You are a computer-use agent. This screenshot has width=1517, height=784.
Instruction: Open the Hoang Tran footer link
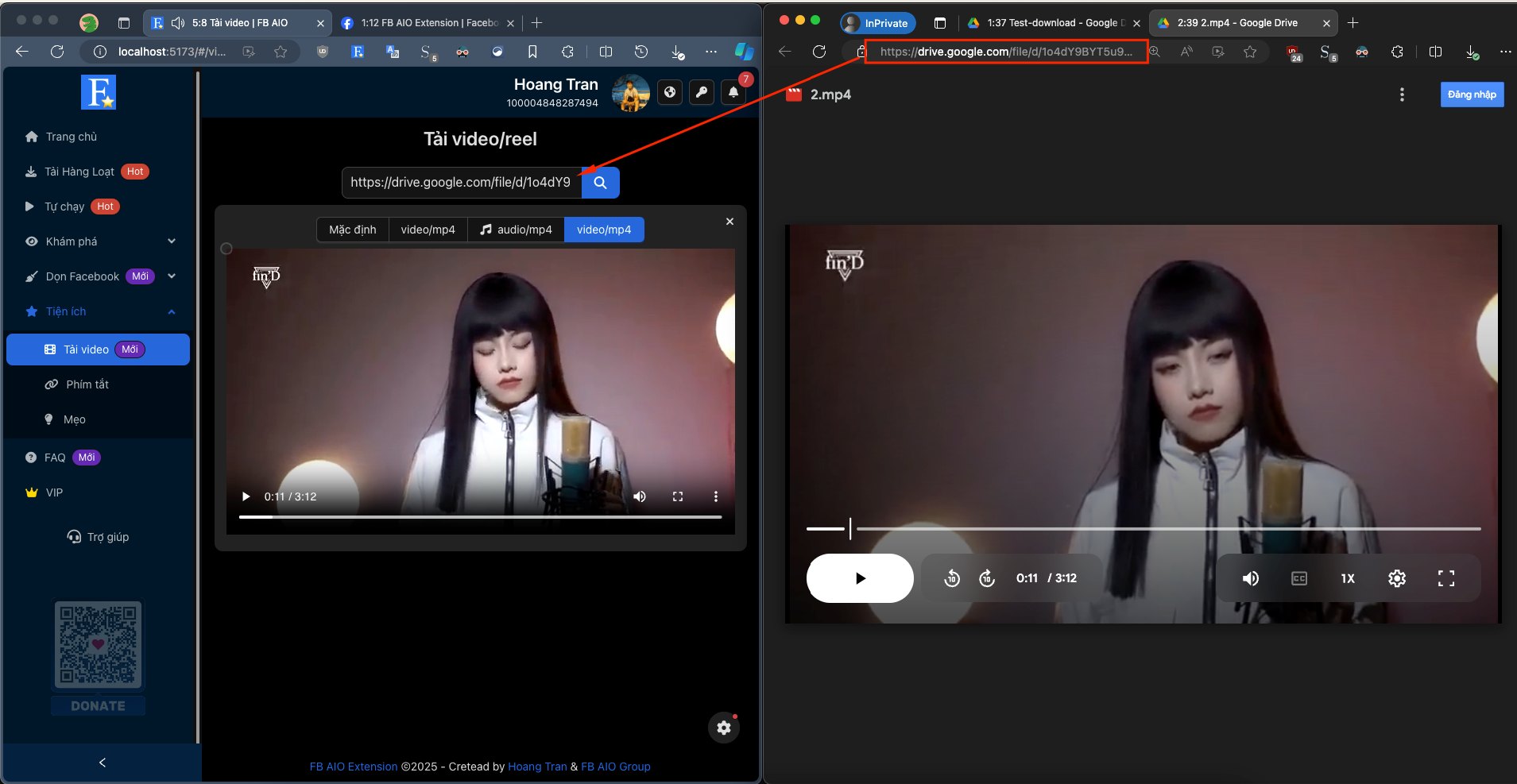(x=537, y=767)
